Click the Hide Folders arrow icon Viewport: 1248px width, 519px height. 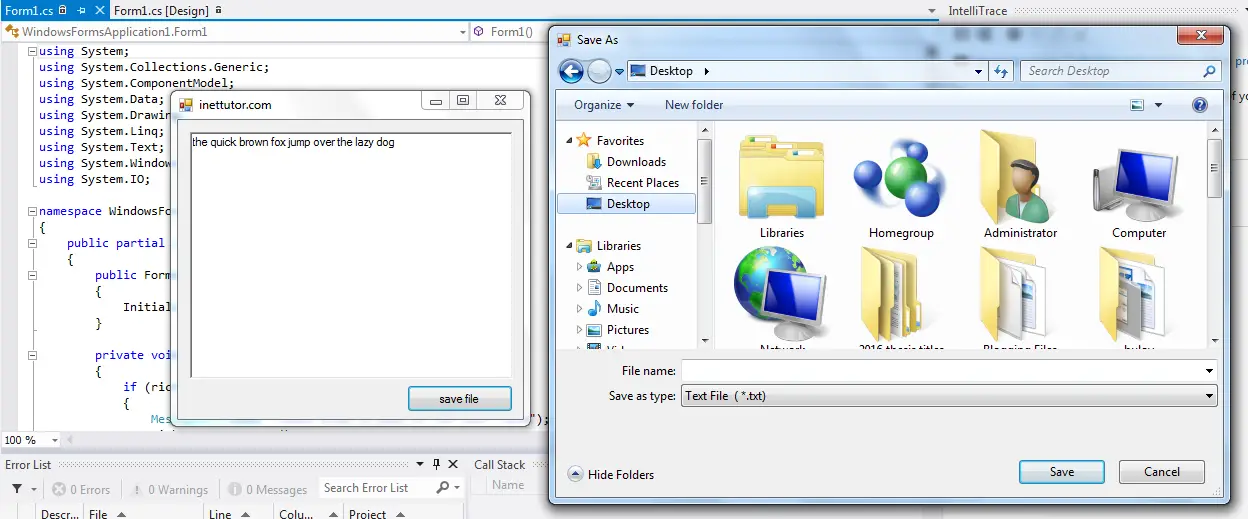(575, 474)
